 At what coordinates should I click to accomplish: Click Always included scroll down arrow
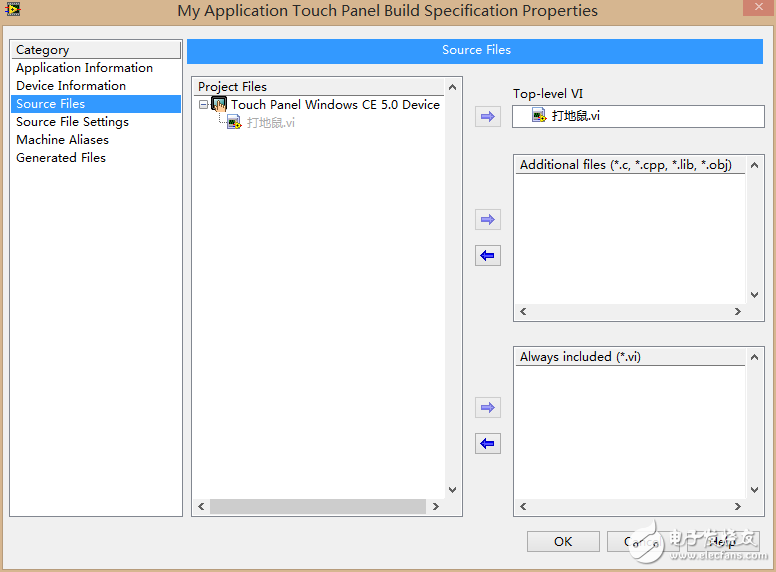754,490
